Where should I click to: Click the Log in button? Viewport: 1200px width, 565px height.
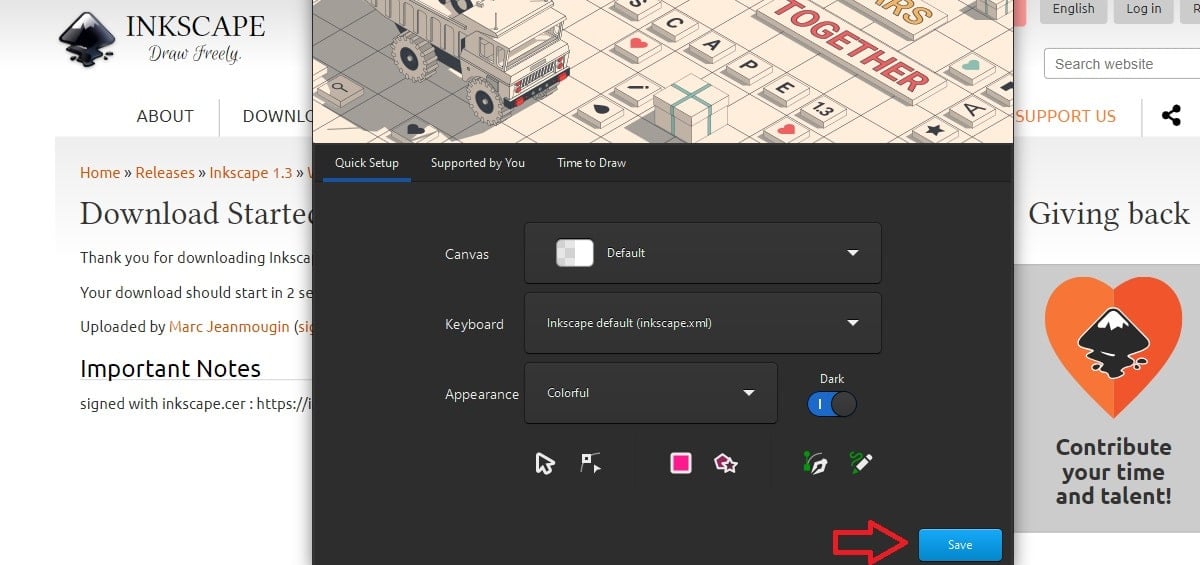tap(1144, 9)
